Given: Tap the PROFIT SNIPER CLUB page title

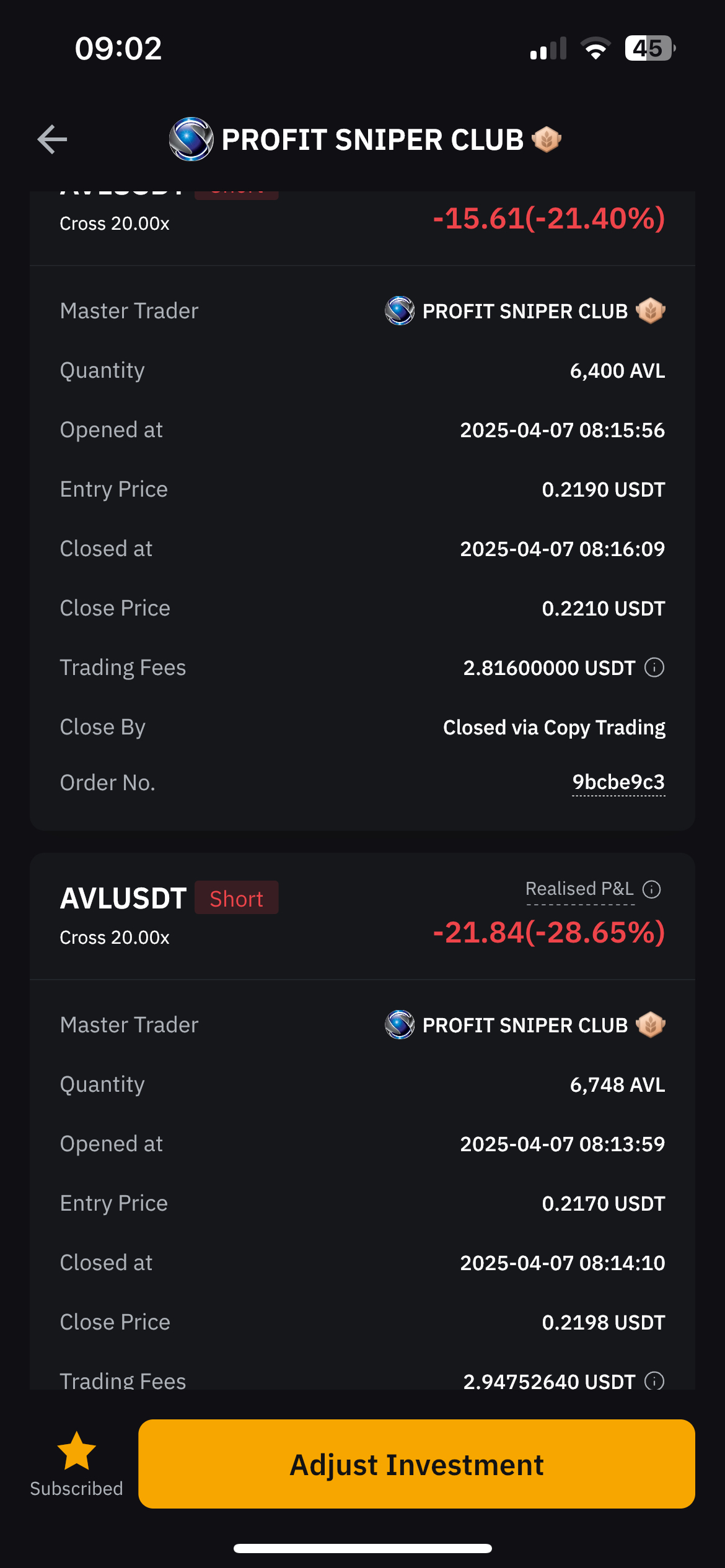Looking at the screenshot, I should [x=372, y=140].
